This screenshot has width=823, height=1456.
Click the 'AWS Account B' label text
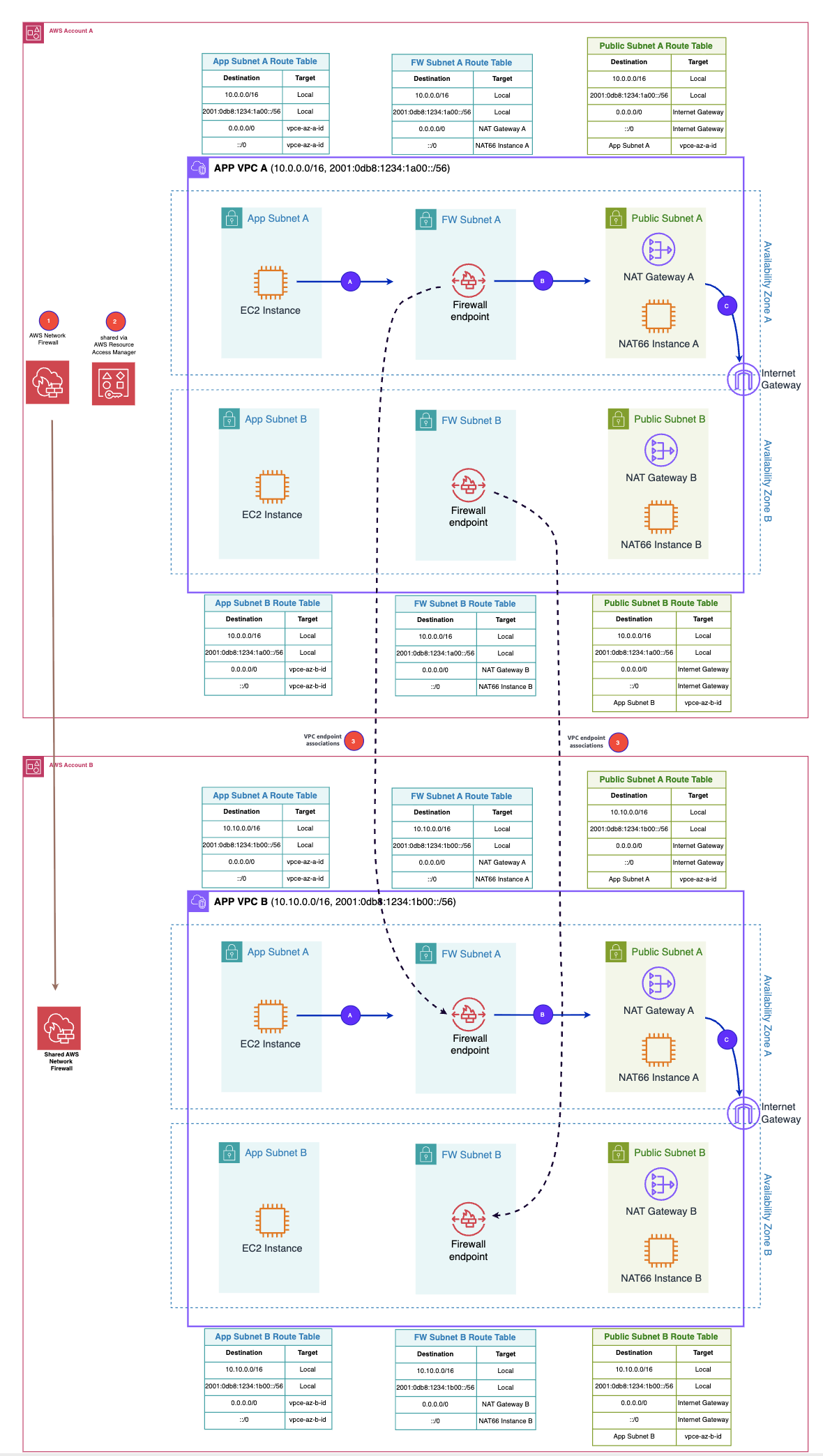[x=70, y=765]
